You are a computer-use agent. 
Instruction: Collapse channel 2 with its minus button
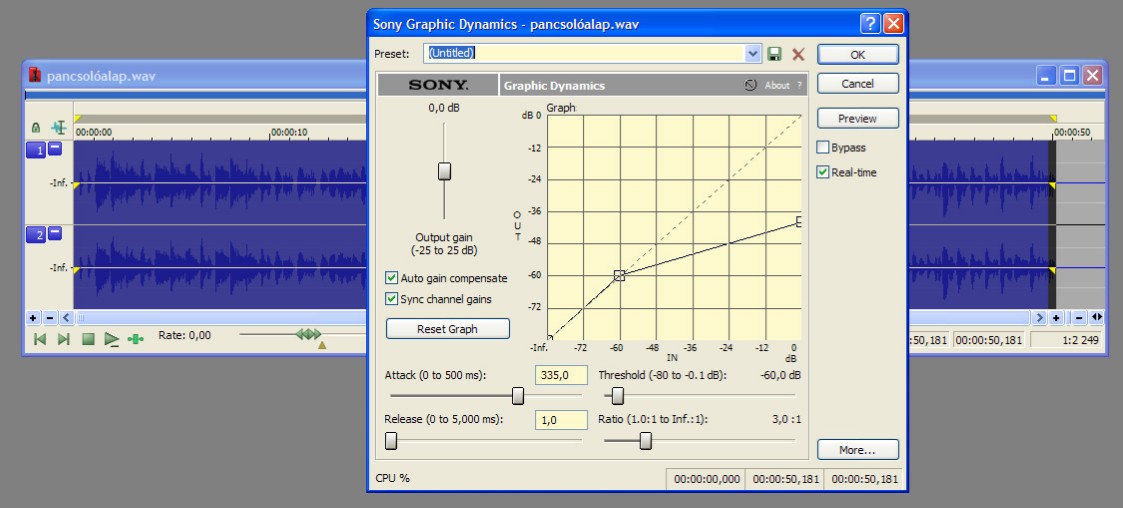click(55, 234)
